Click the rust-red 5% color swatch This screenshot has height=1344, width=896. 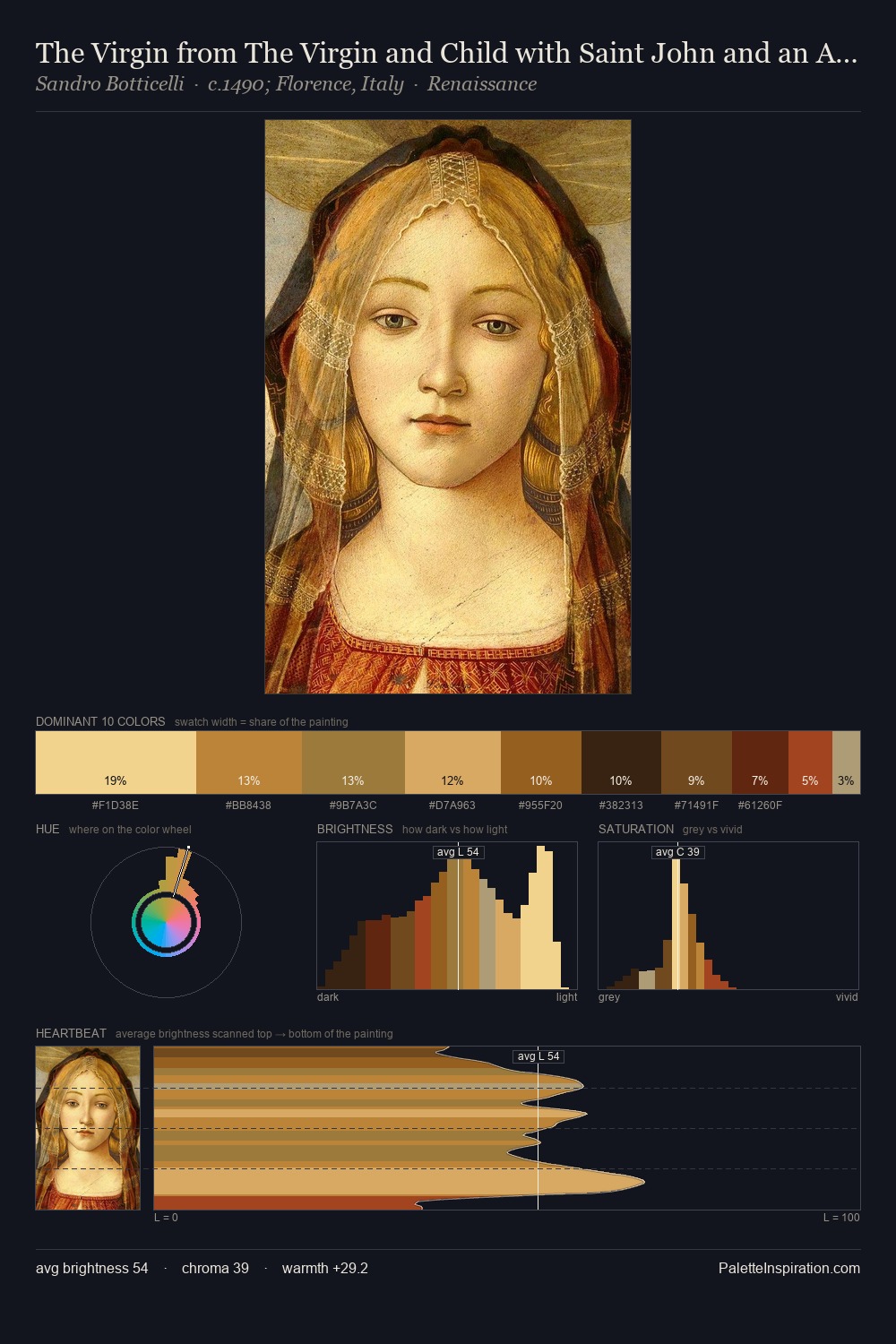click(x=810, y=762)
